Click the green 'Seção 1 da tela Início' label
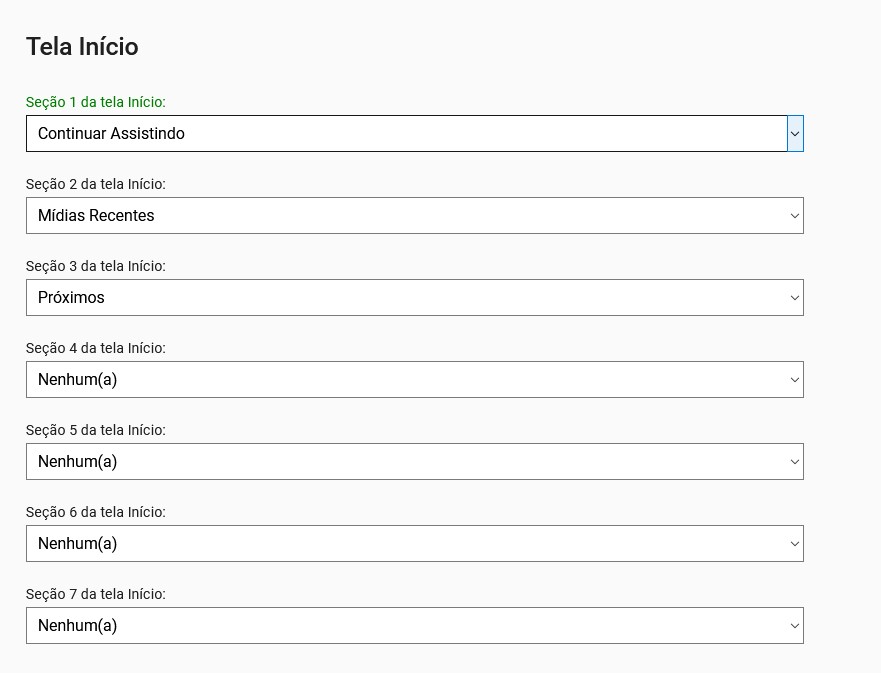Viewport: 881px width, 673px height. [x=96, y=102]
